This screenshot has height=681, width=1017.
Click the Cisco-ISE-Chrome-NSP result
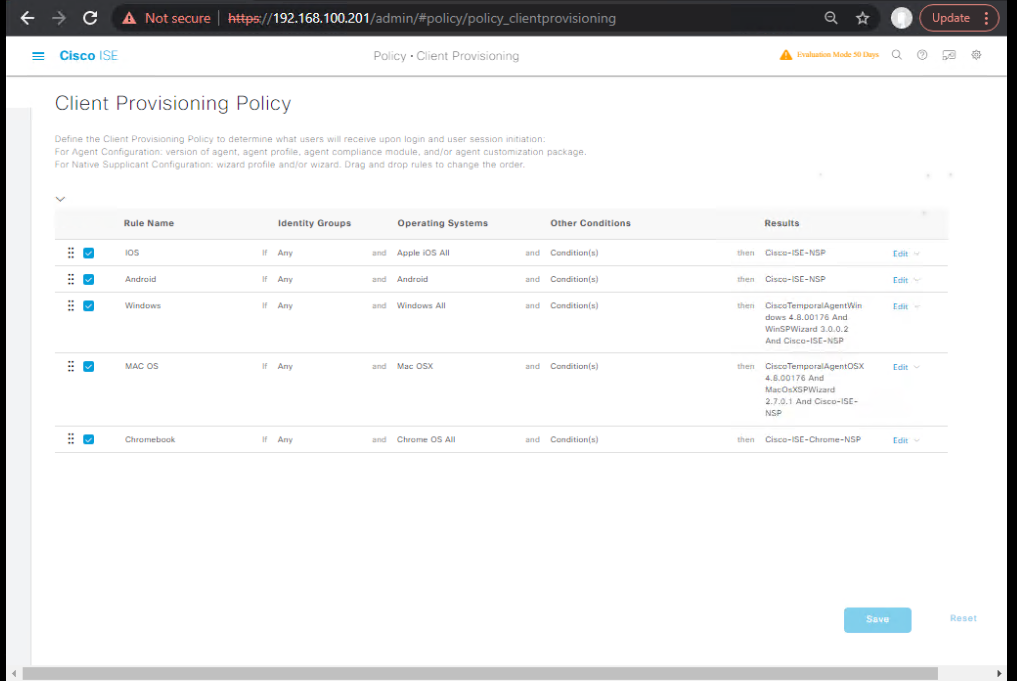[x=813, y=440]
